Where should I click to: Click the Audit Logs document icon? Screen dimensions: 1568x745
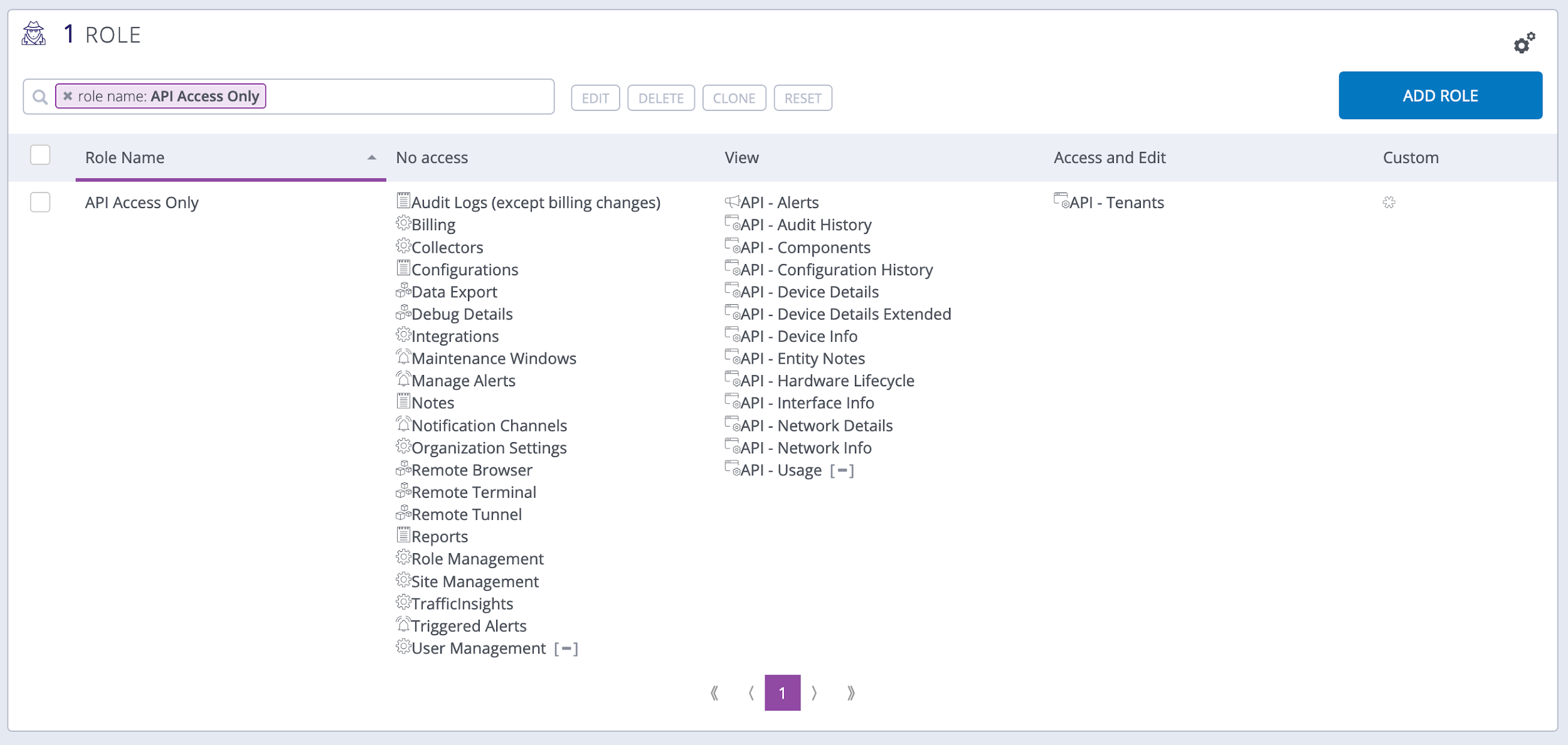[403, 201]
